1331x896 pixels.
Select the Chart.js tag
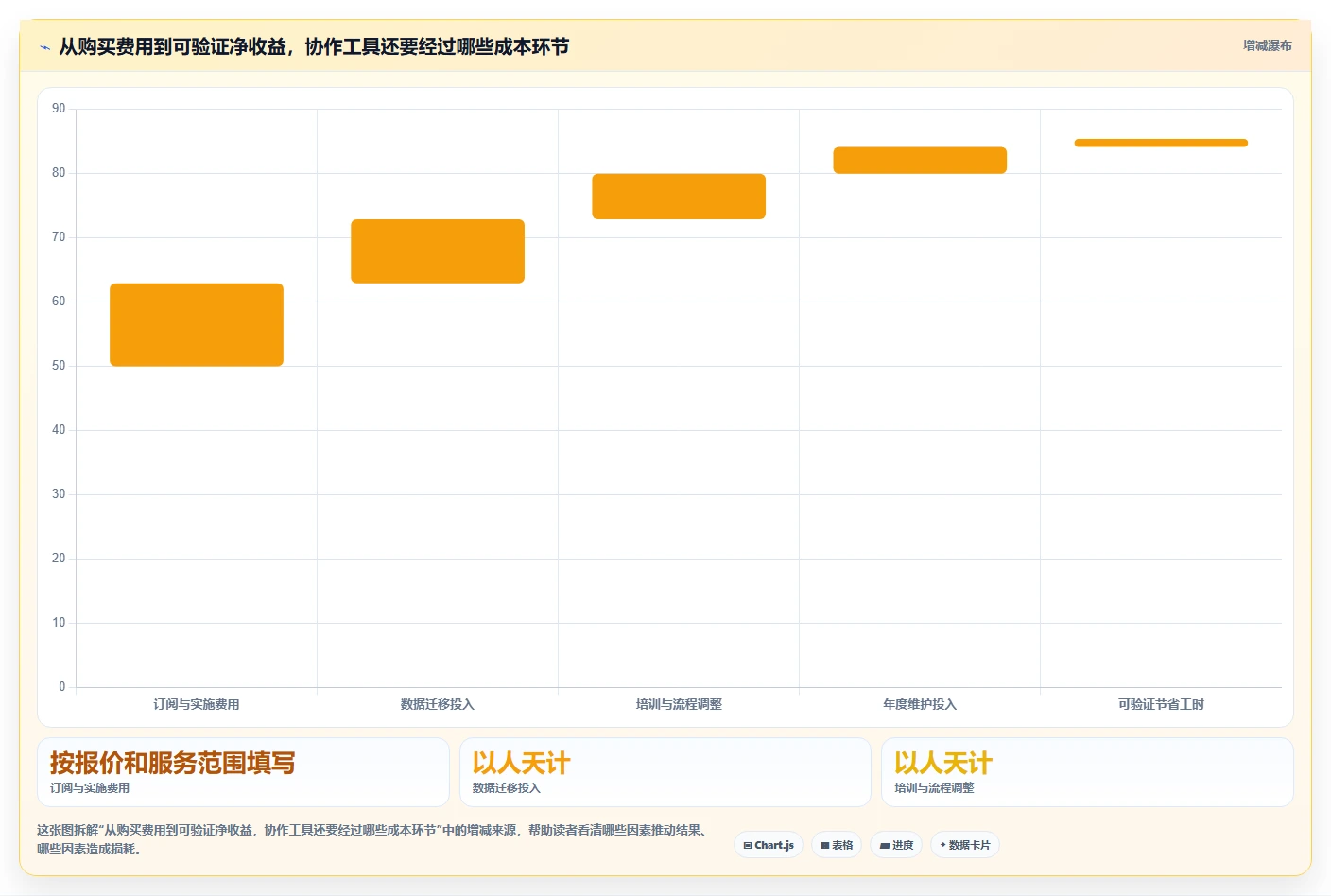tap(769, 845)
